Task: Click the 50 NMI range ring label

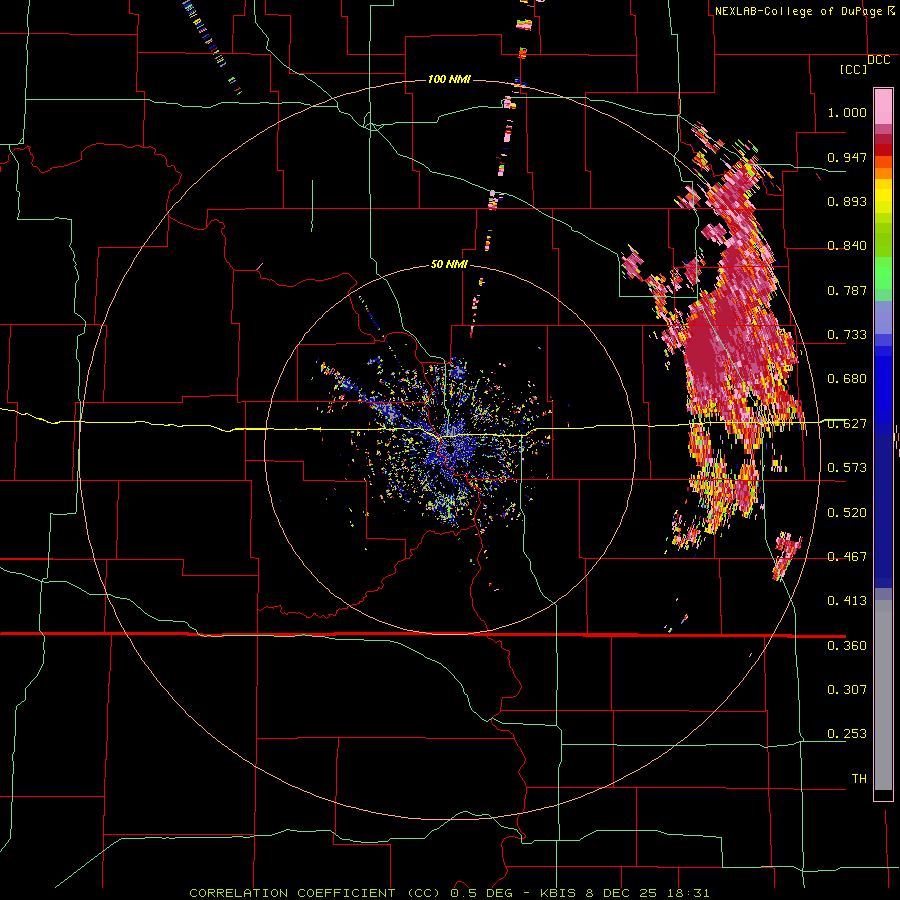Action: coord(449,265)
